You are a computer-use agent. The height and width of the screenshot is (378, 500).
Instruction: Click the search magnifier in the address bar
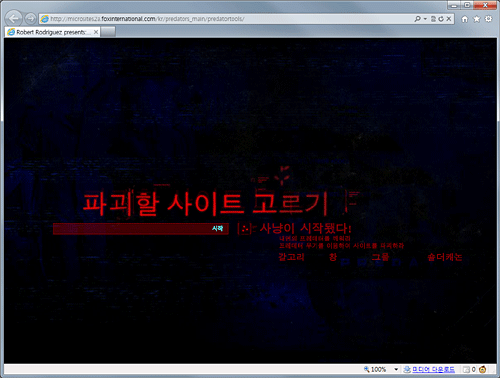pyautogui.click(x=417, y=19)
